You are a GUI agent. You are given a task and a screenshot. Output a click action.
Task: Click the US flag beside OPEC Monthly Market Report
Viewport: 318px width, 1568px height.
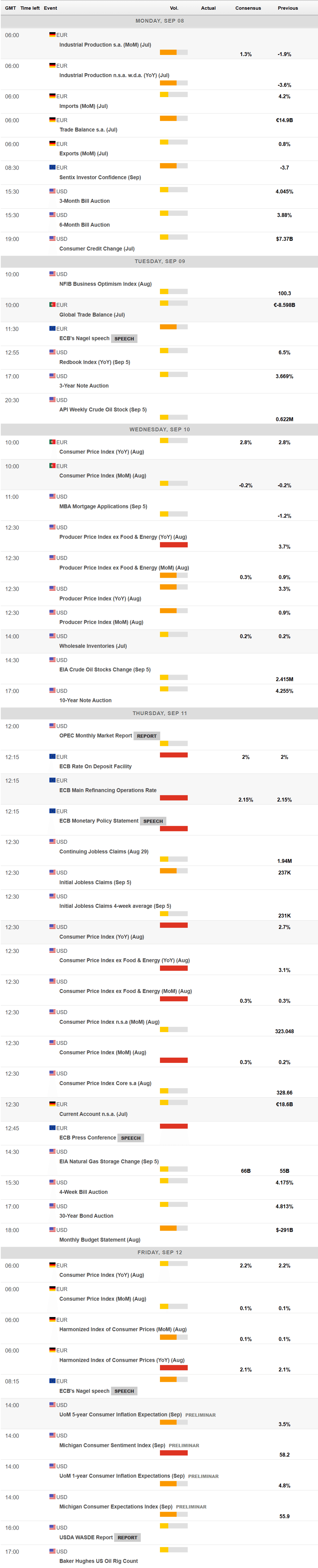click(x=52, y=726)
